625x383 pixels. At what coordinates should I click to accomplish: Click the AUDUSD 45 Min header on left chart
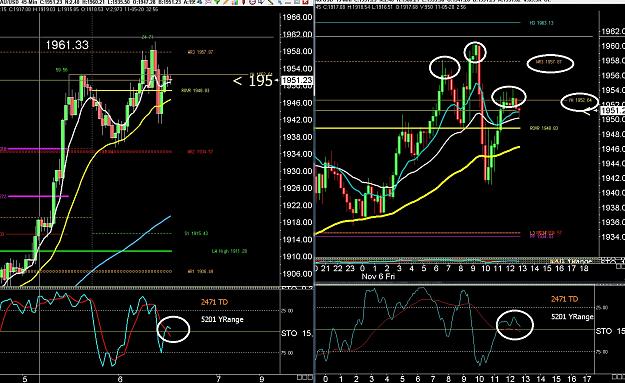[18, 2]
